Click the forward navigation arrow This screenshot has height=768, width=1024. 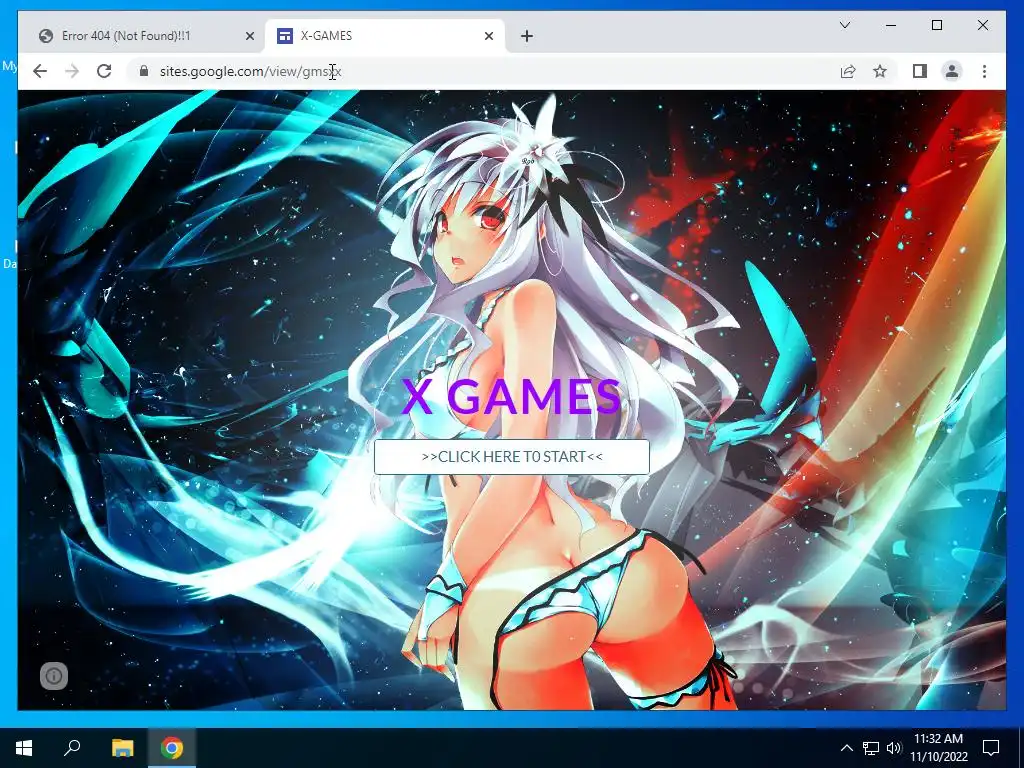(x=72, y=71)
